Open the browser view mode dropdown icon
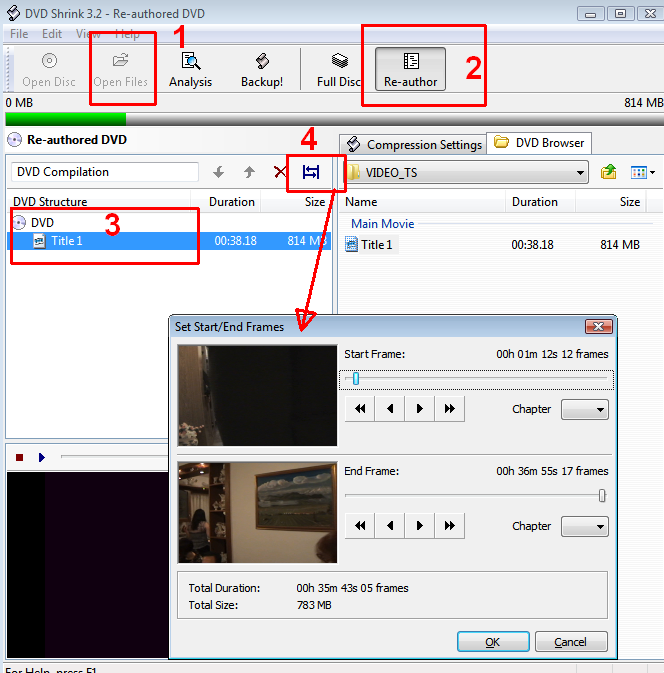The height and width of the screenshot is (673, 664). tap(643, 173)
